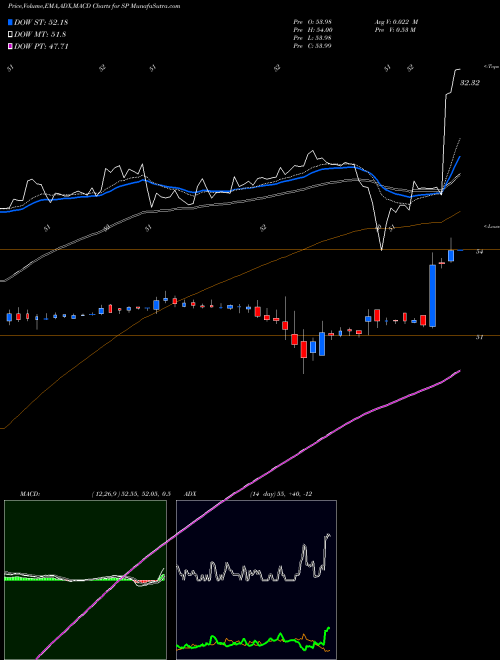Click the 52.32 price label near the spike
Screen dimensions: 500x660
469,83
